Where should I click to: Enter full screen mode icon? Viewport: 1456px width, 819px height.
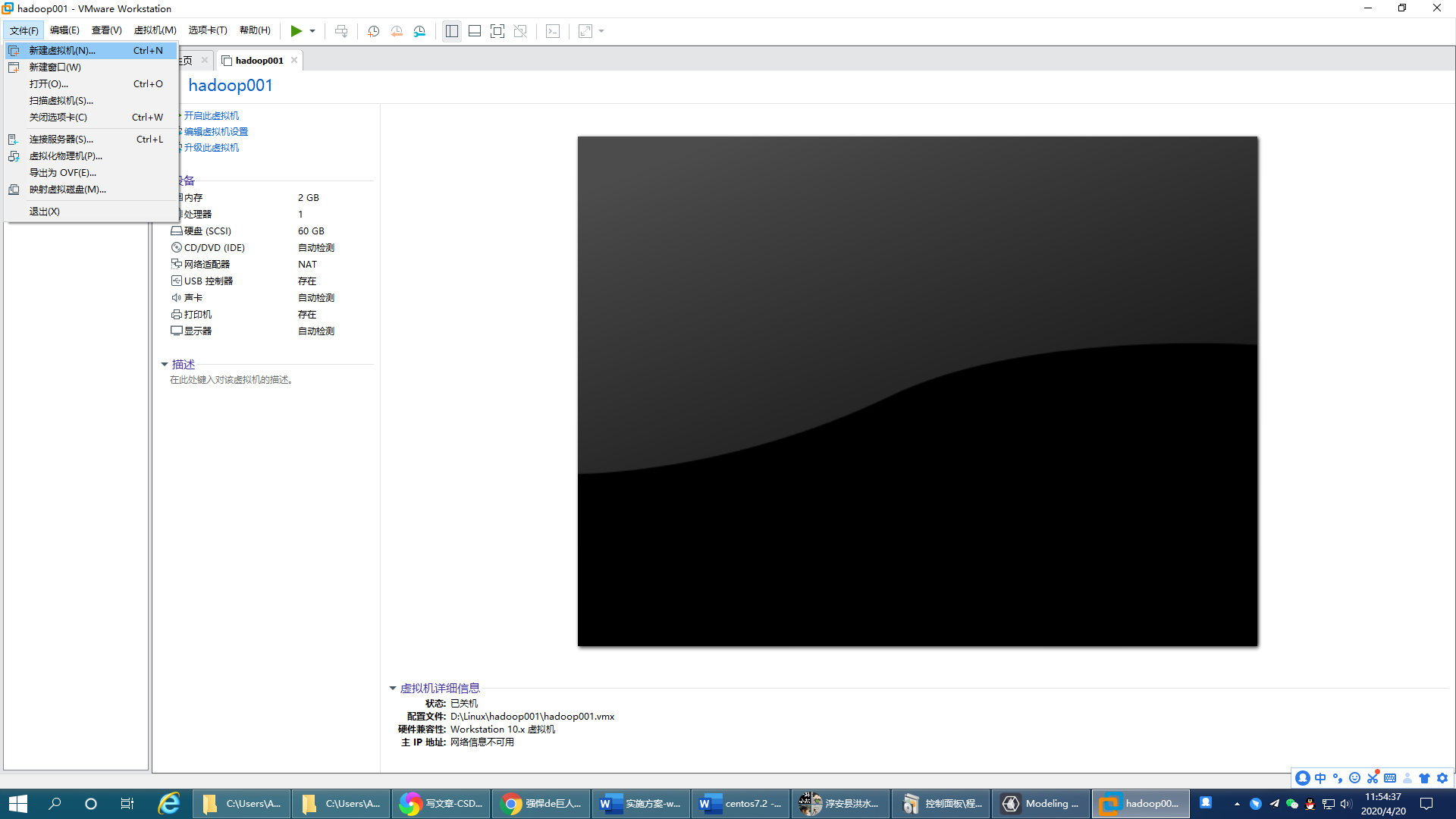pyautogui.click(x=497, y=31)
